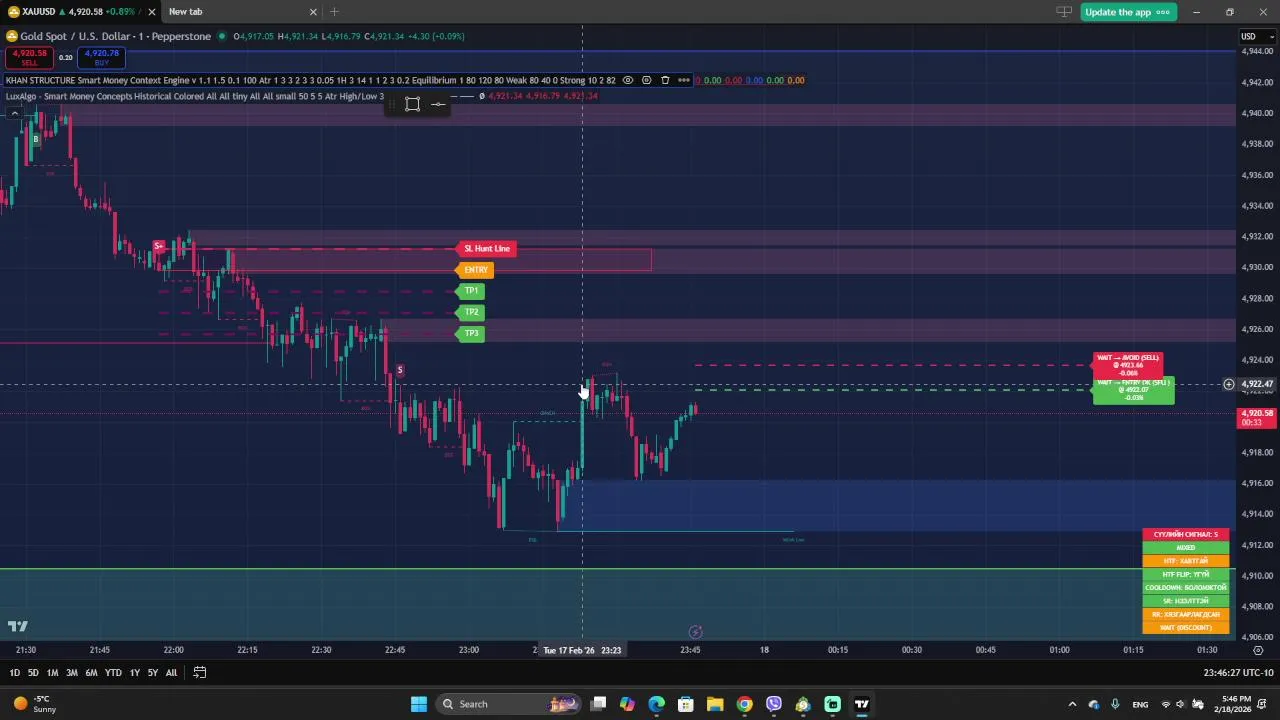
Task: Open the multi-window layout icon in title bar
Action: pyautogui.click(x=1064, y=12)
